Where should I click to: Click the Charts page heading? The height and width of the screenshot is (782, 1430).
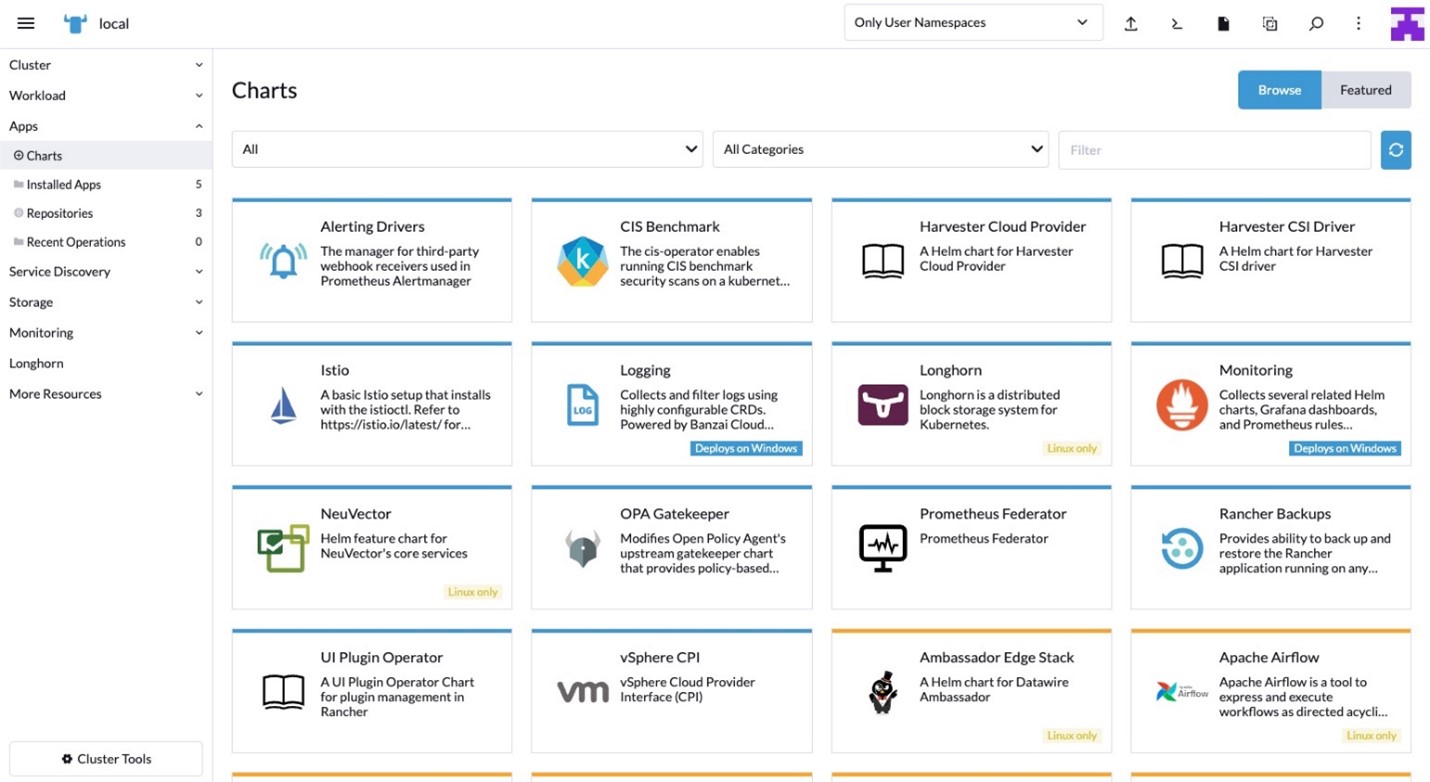(264, 90)
